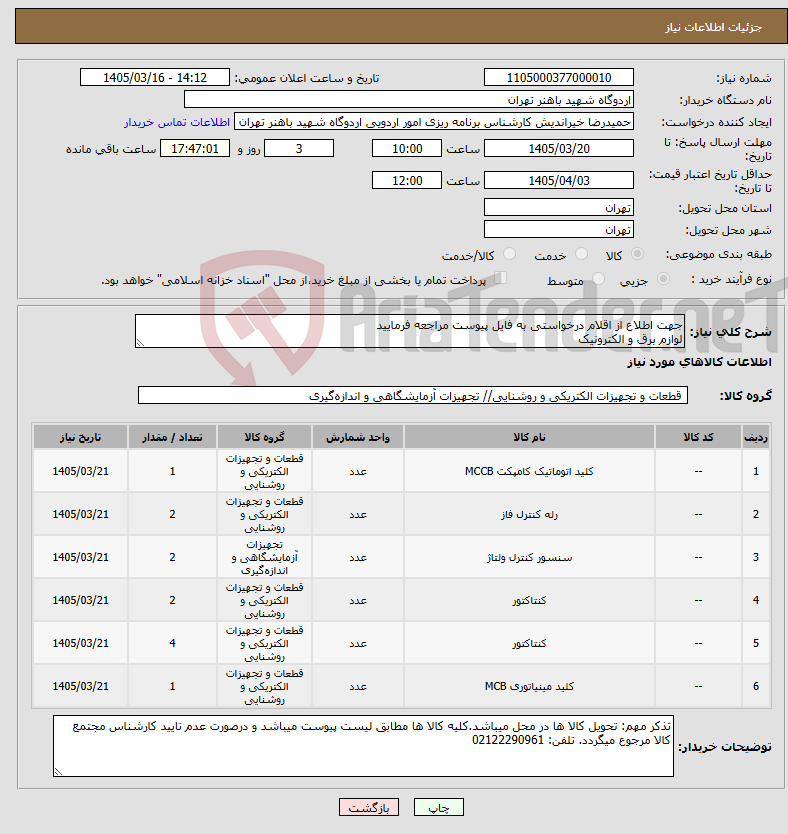The image size is (788, 834).
Task: Click the اطلاعات کالاهای مورد نیاز section heading
Action: click(x=699, y=362)
